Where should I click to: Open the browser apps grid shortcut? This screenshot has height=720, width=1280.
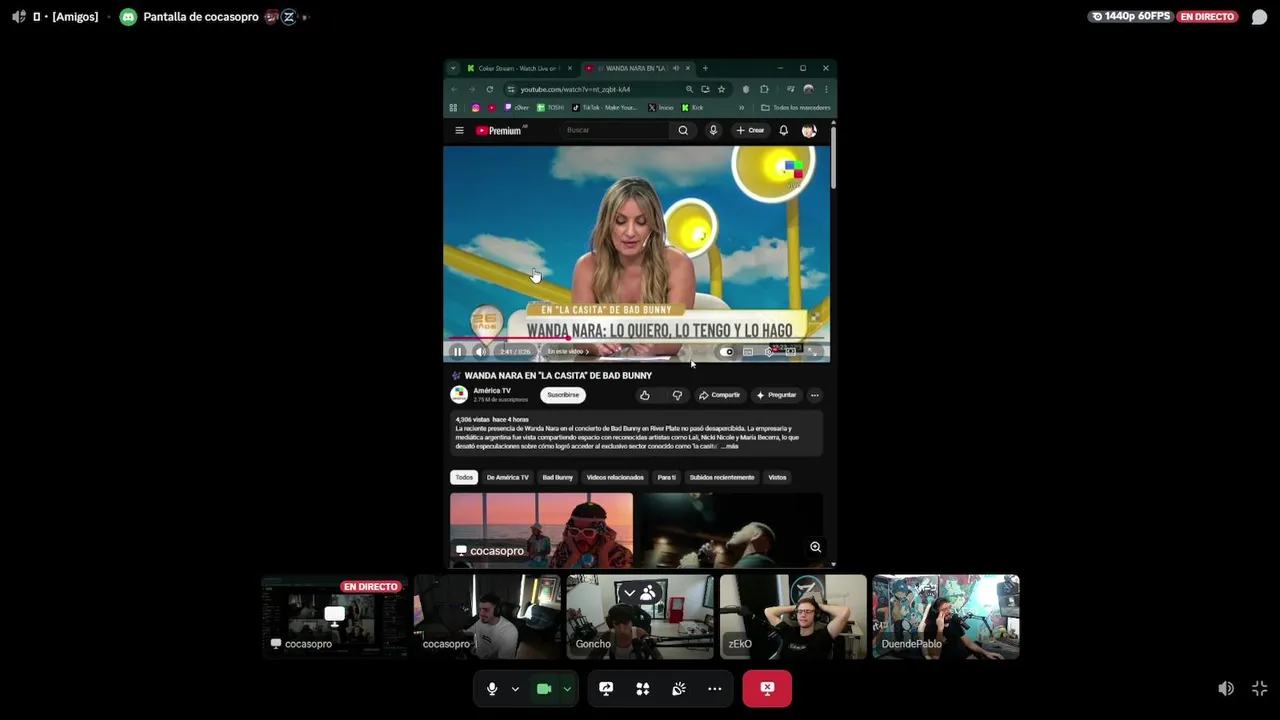tap(453, 107)
